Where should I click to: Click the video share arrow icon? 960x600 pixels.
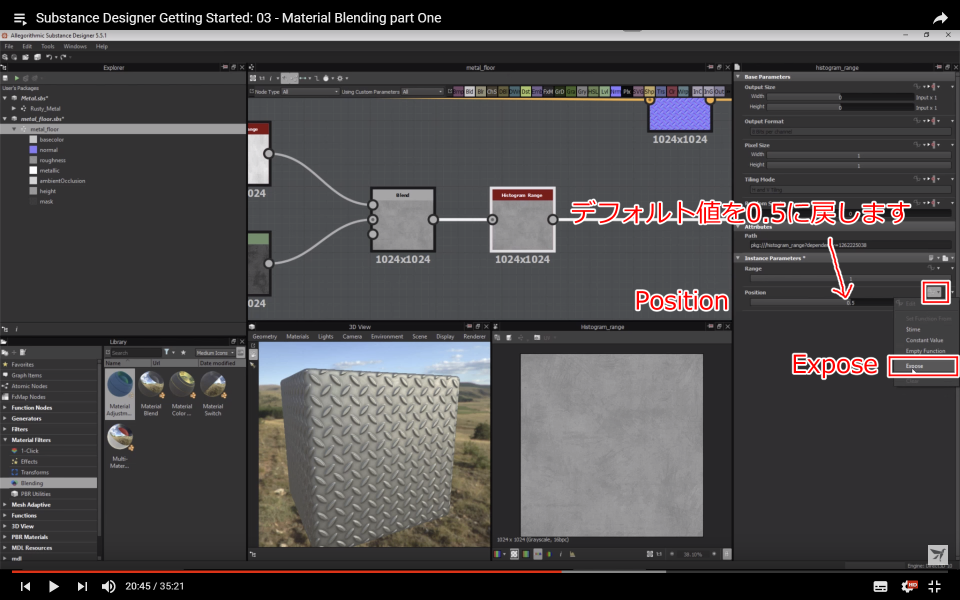(940, 18)
